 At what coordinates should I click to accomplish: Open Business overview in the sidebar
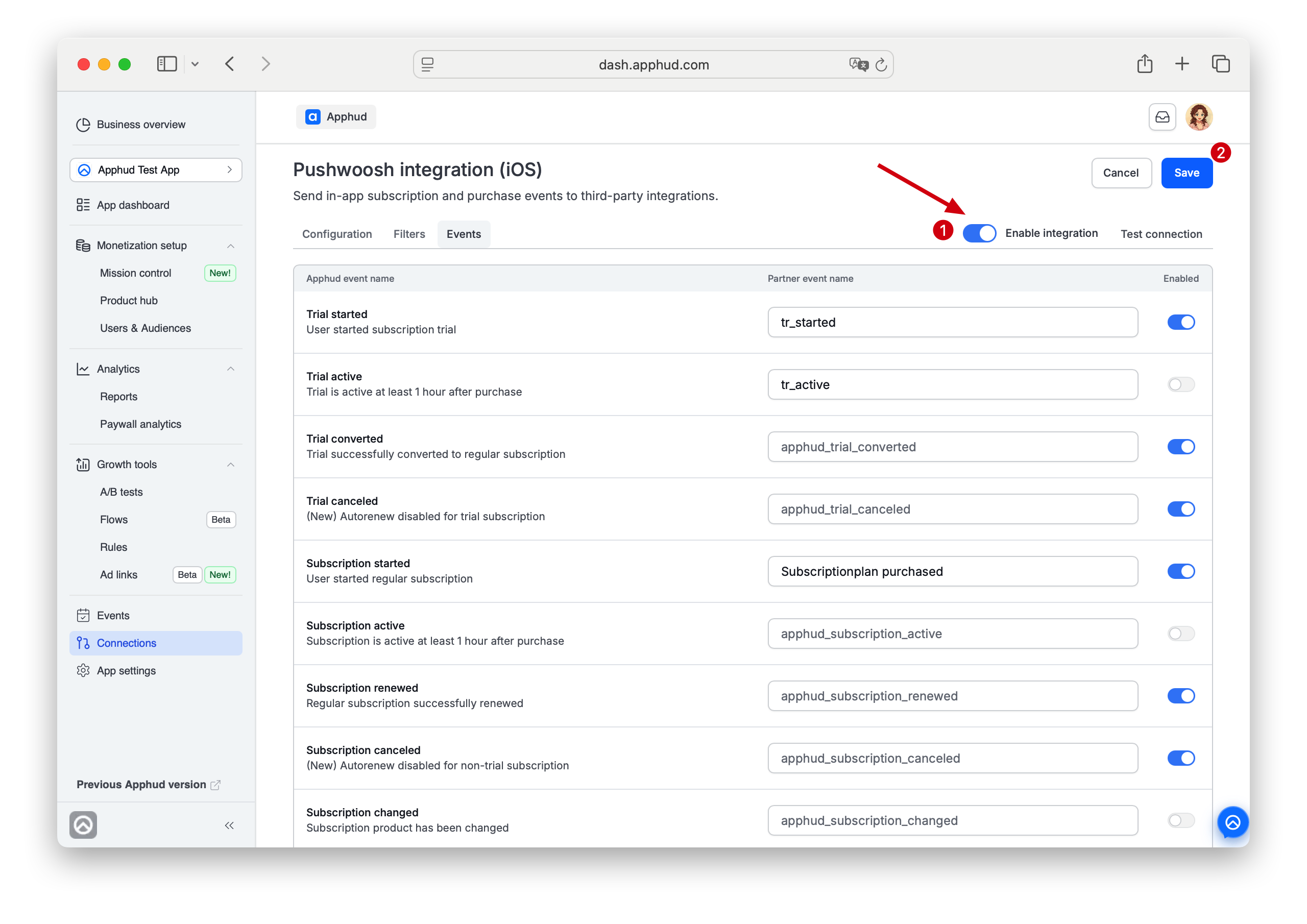click(140, 124)
